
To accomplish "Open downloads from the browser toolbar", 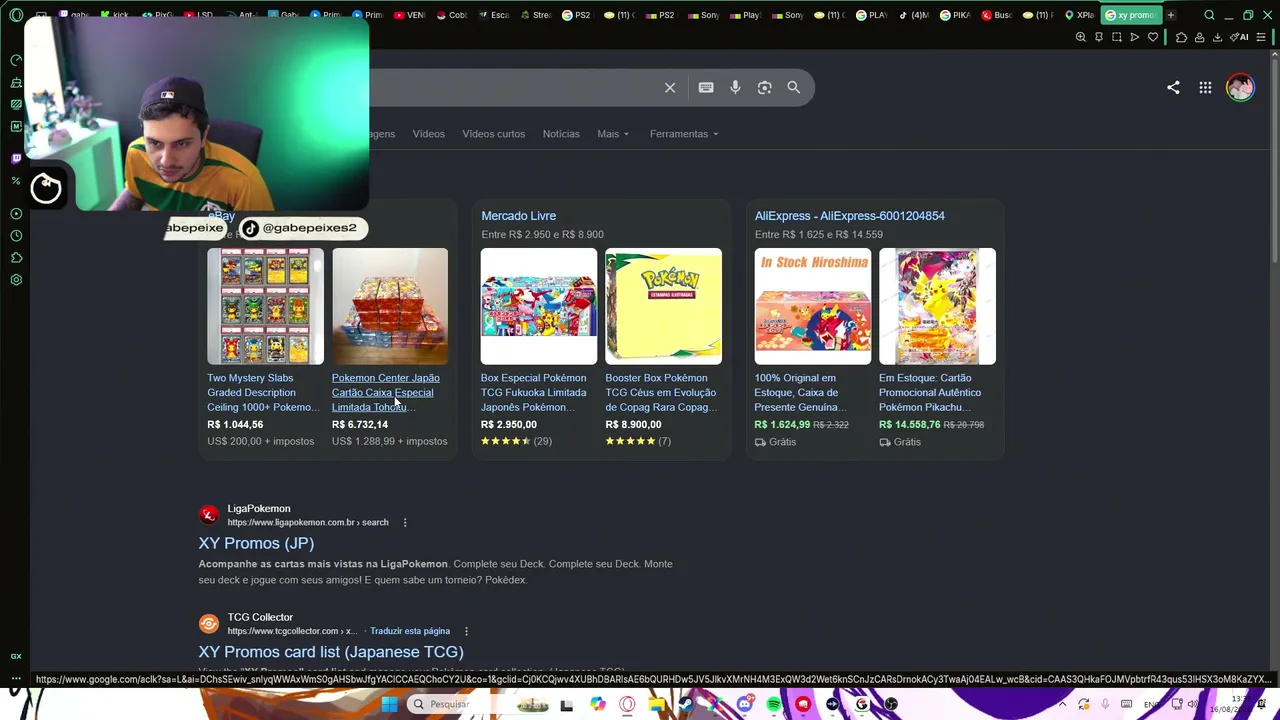I will 1217,37.
